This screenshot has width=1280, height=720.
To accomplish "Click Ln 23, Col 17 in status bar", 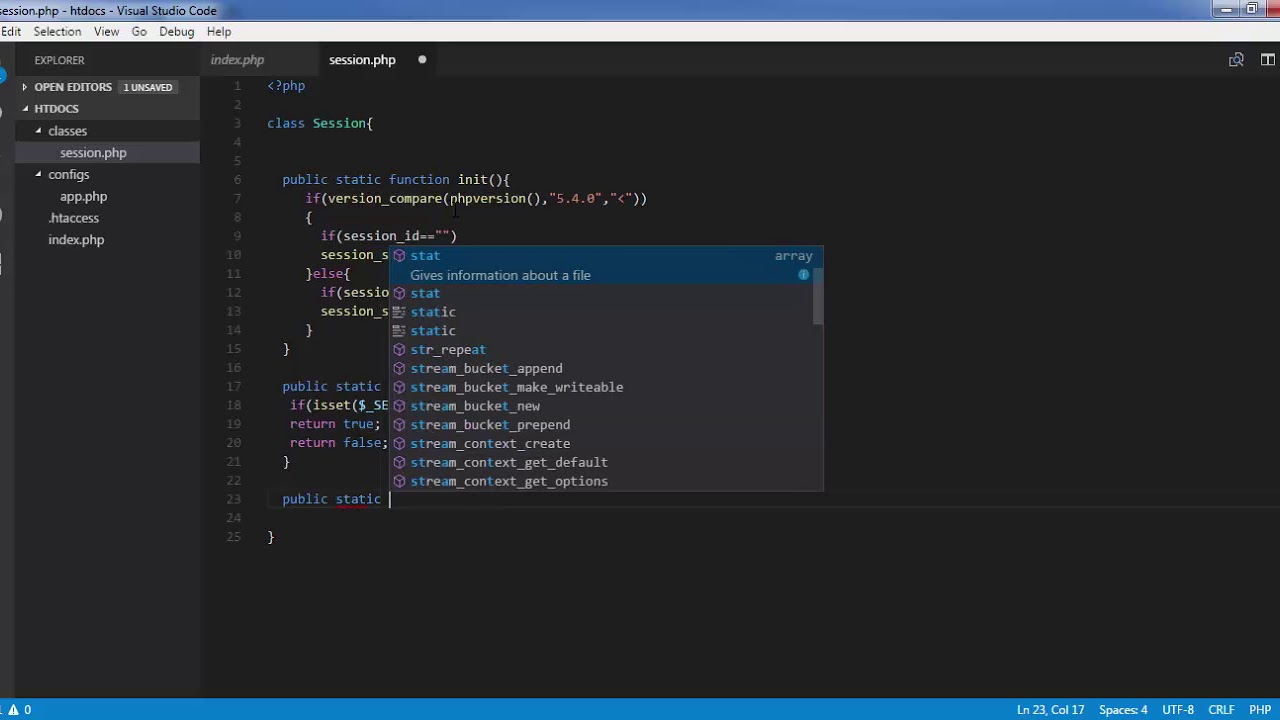I will [x=1050, y=710].
